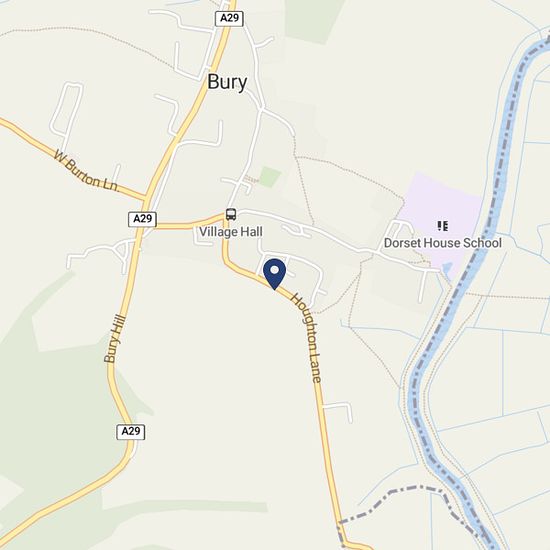Click the Dorset House School building icon
The image size is (550, 550).
[443, 226]
